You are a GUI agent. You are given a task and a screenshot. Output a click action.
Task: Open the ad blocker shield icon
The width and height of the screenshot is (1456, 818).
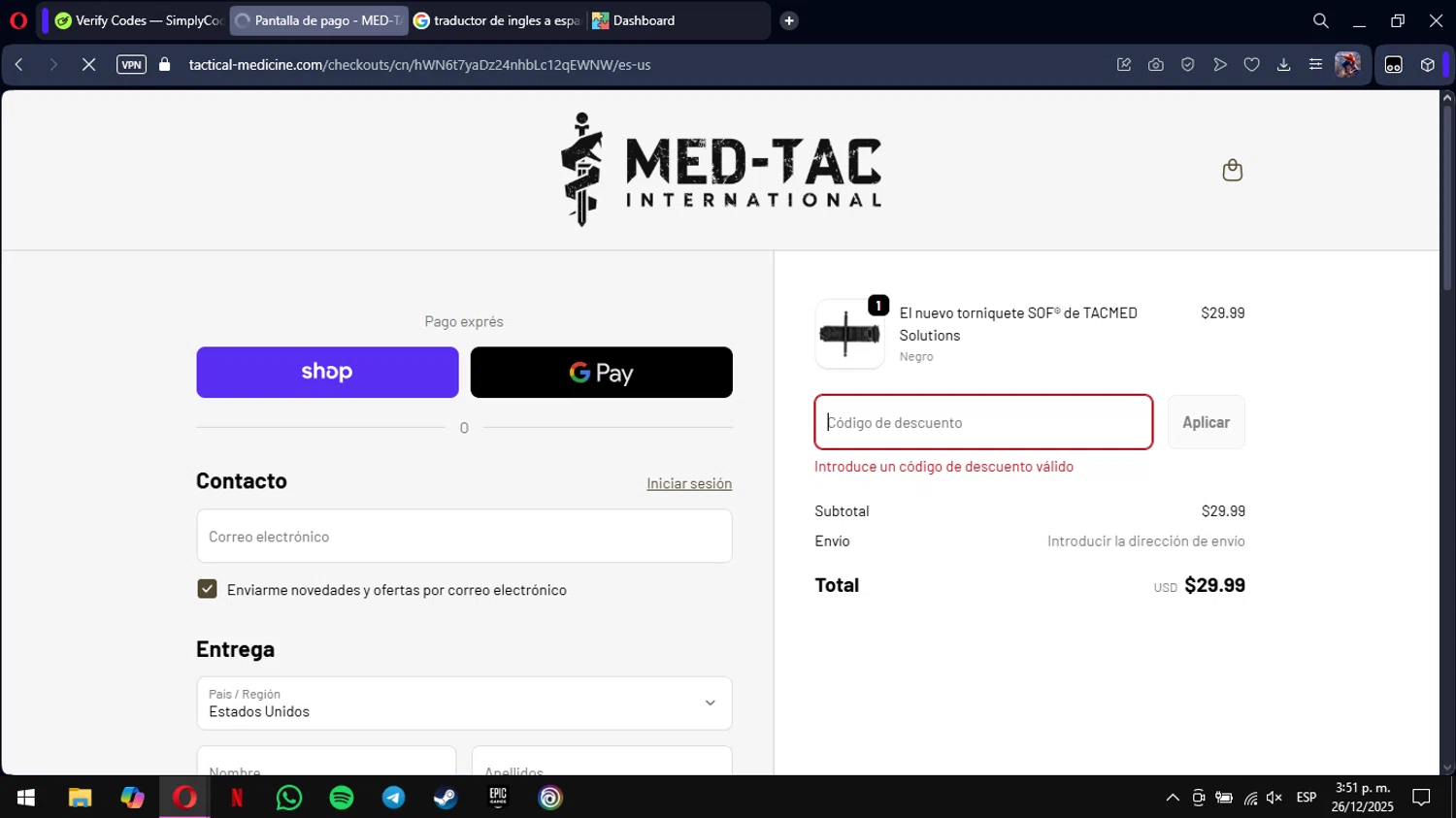point(1187,65)
